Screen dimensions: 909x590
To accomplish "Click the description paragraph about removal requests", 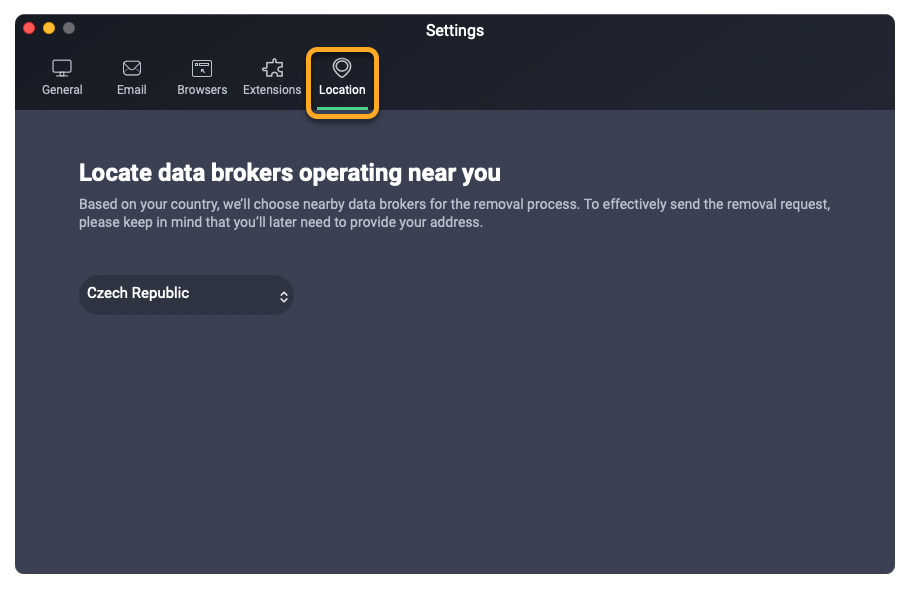I will click(x=455, y=213).
